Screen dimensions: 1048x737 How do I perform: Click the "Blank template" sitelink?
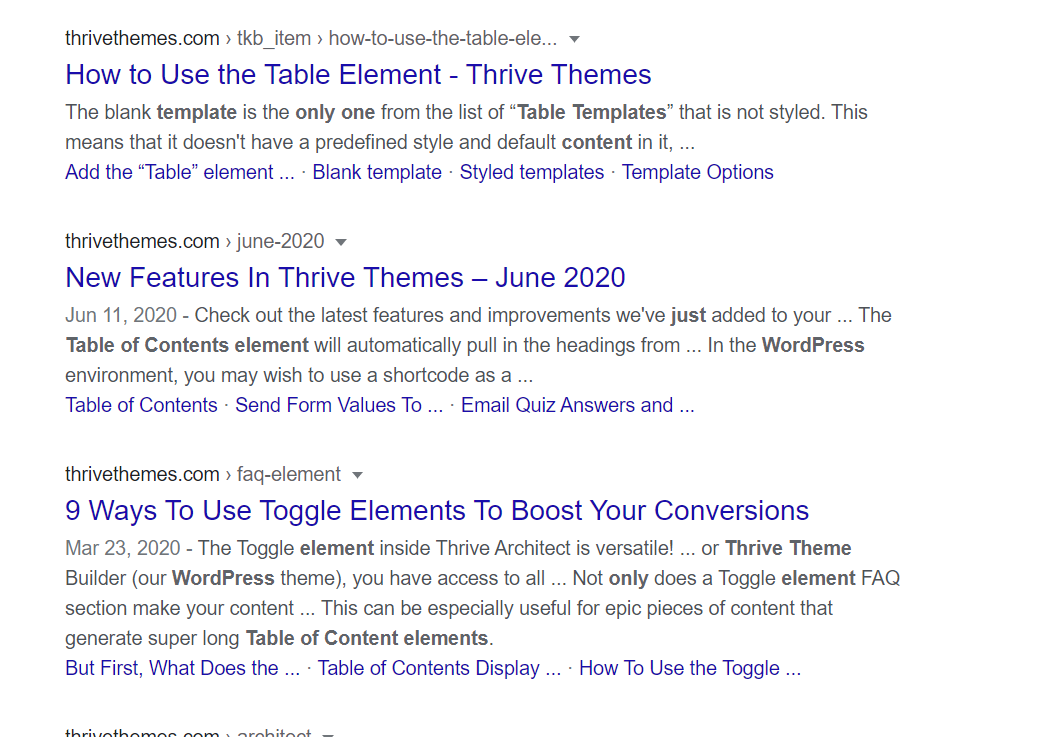tap(377, 172)
